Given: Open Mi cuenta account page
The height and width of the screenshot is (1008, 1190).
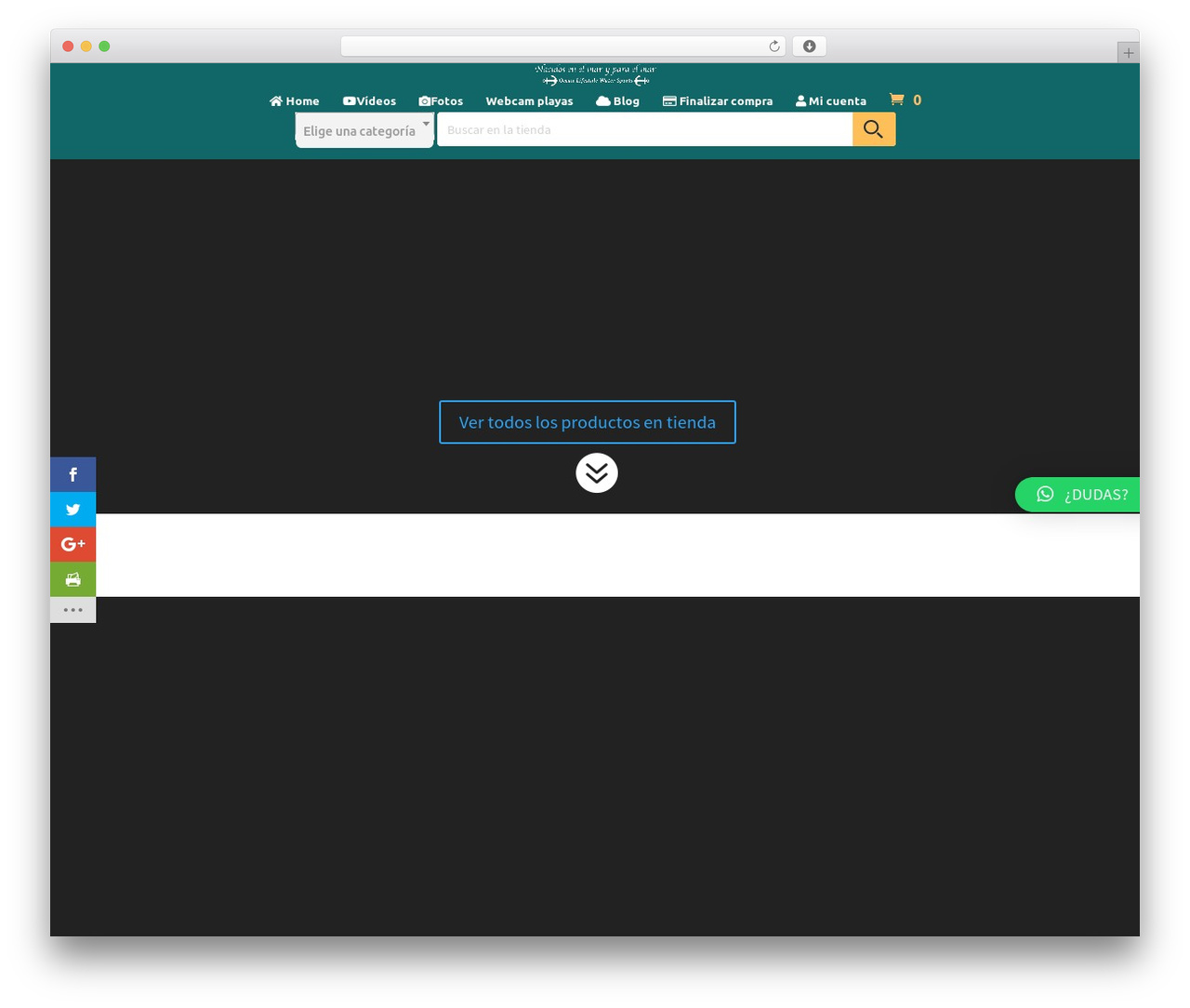Looking at the screenshot, I should click(x=831, y=101).
